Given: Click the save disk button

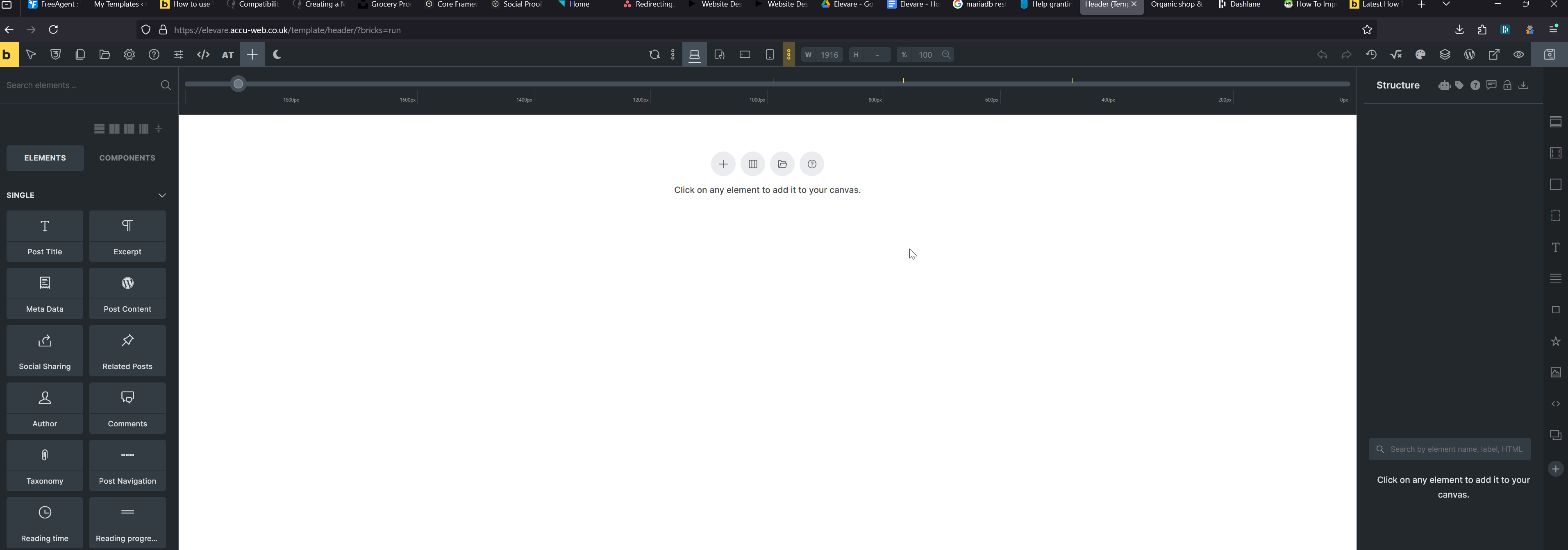Looking at the screenshot, I should (1550, 55).
